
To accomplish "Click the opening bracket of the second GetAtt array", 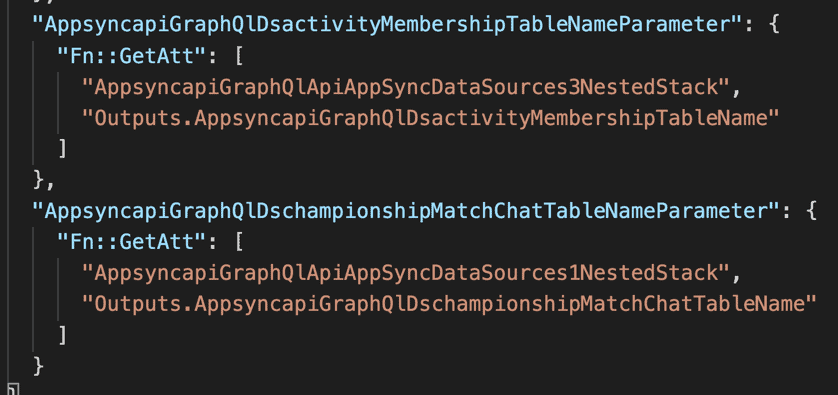I will click(238, 242).
